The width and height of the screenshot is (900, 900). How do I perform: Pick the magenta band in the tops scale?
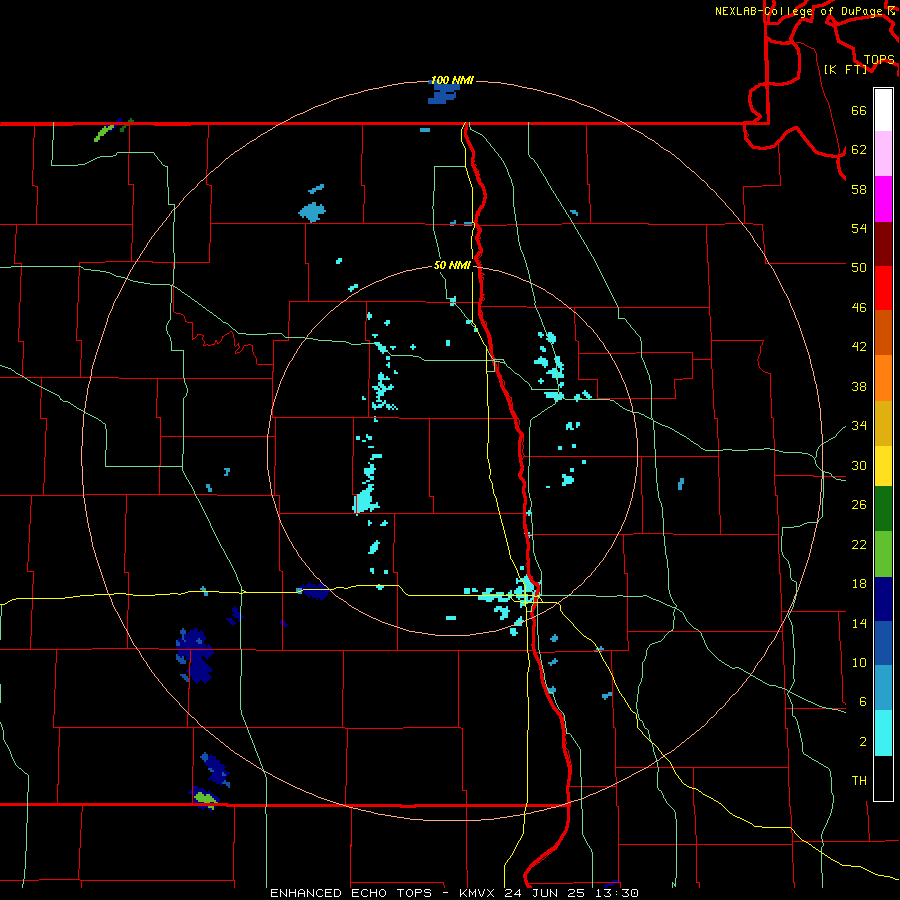[883, 199]
